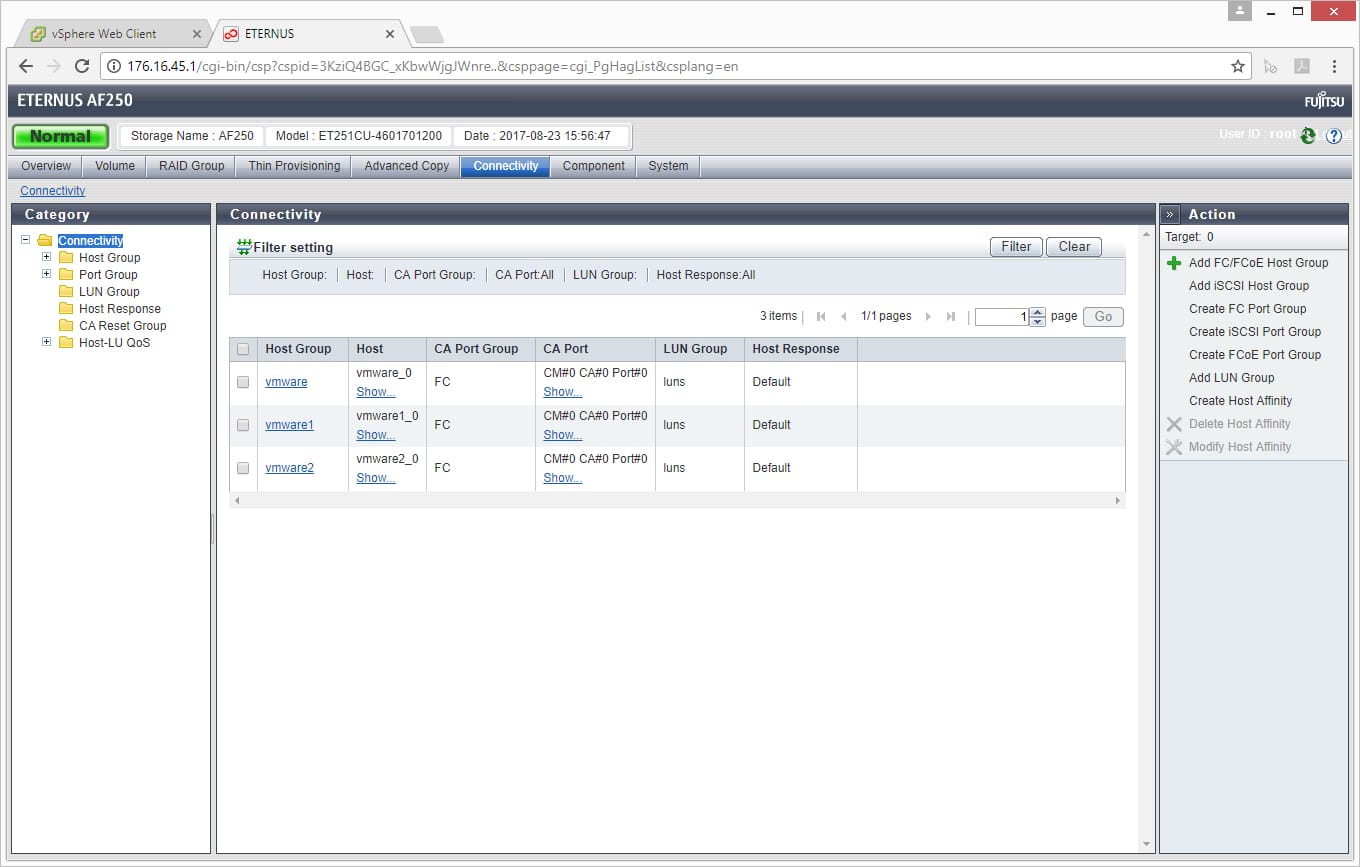Click the Connectivity root folder icon
This screenshot has width=1360, height=867.
tap(45, 240)
